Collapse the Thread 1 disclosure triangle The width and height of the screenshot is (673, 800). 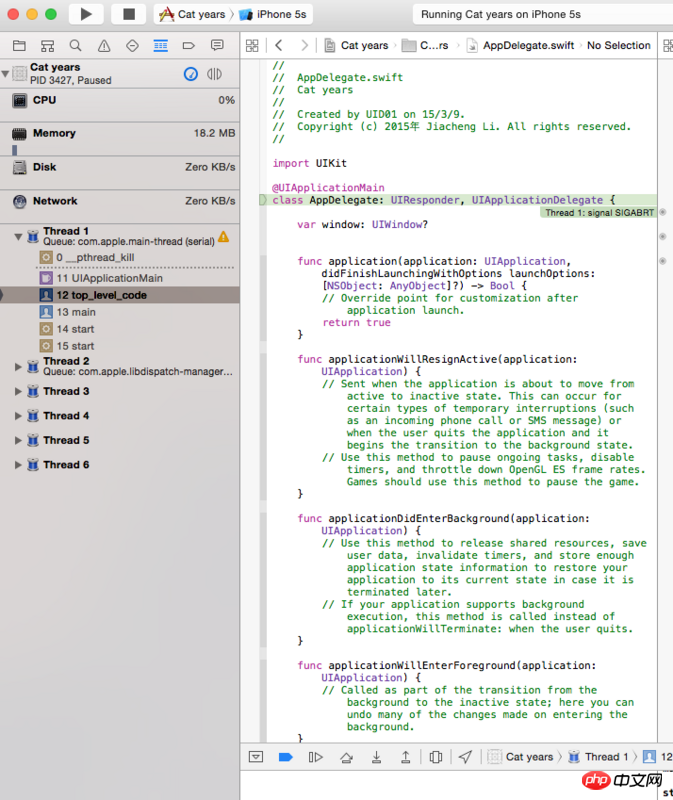click(x=19, y=237)
